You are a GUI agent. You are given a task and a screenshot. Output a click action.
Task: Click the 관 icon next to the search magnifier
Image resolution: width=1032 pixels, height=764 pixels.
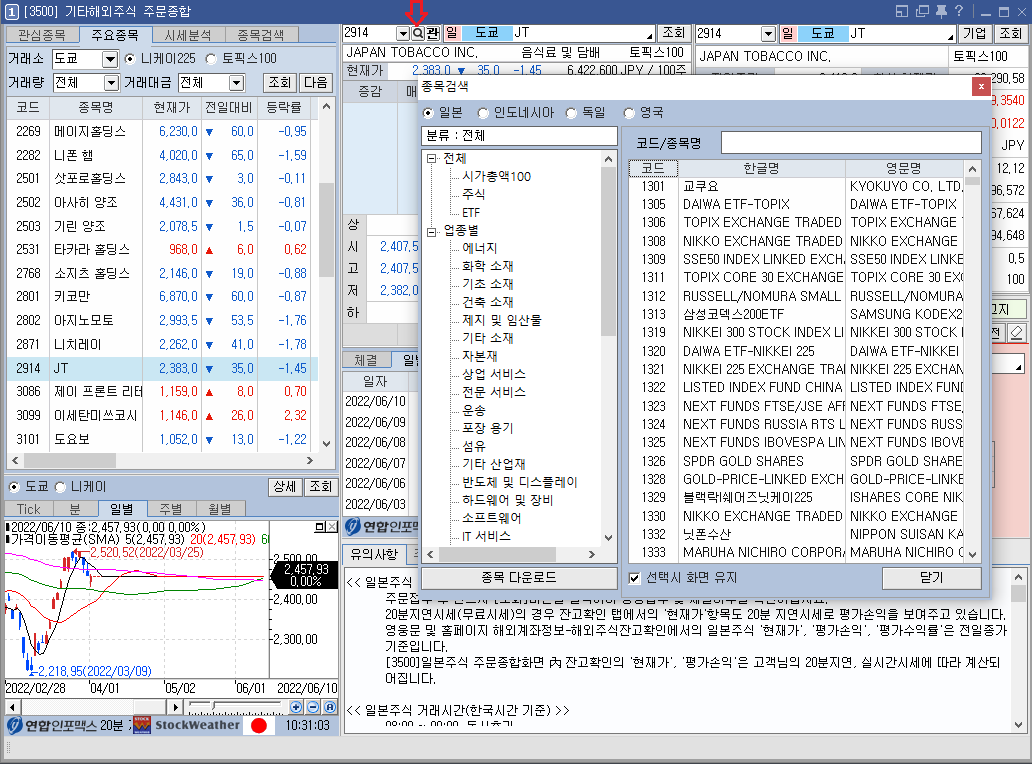coord(433,33)
